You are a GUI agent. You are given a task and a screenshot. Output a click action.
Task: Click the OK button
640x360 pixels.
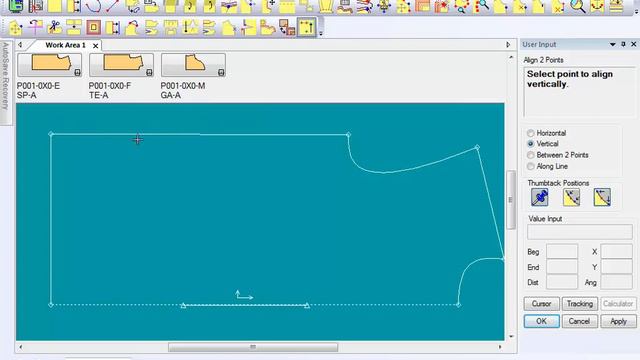(x=541, y=321)
